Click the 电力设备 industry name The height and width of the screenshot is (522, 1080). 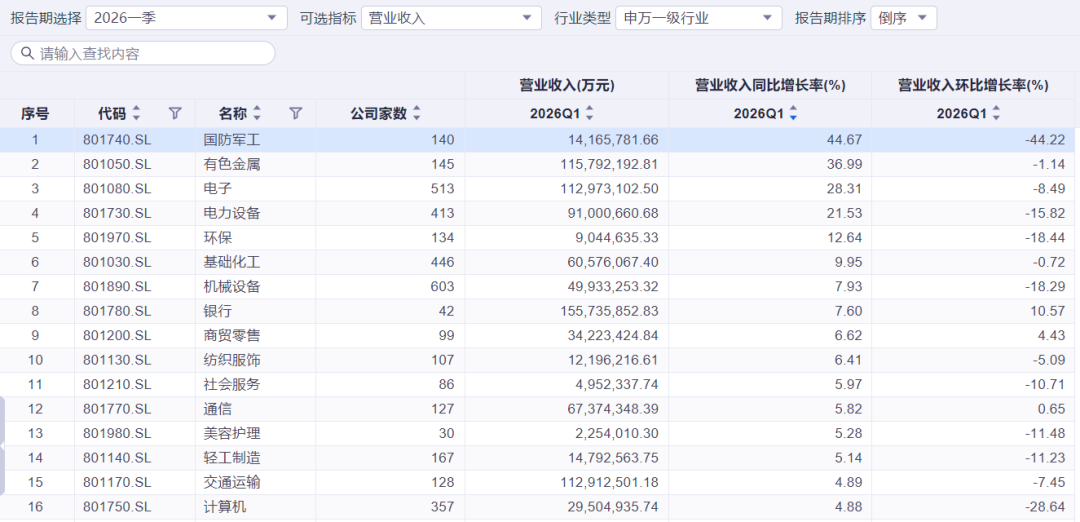pyautogui.click(x=232, y=213)
